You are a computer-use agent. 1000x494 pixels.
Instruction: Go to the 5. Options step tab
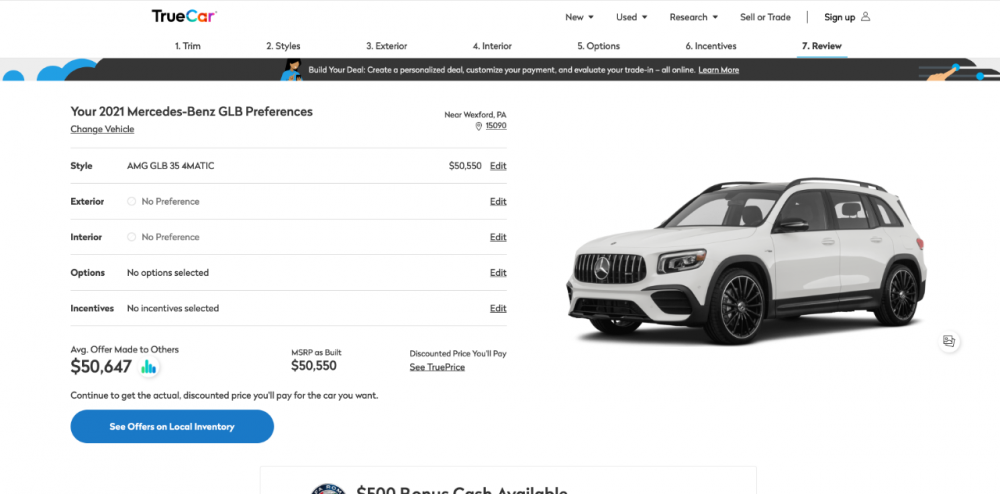pos(598,46)
